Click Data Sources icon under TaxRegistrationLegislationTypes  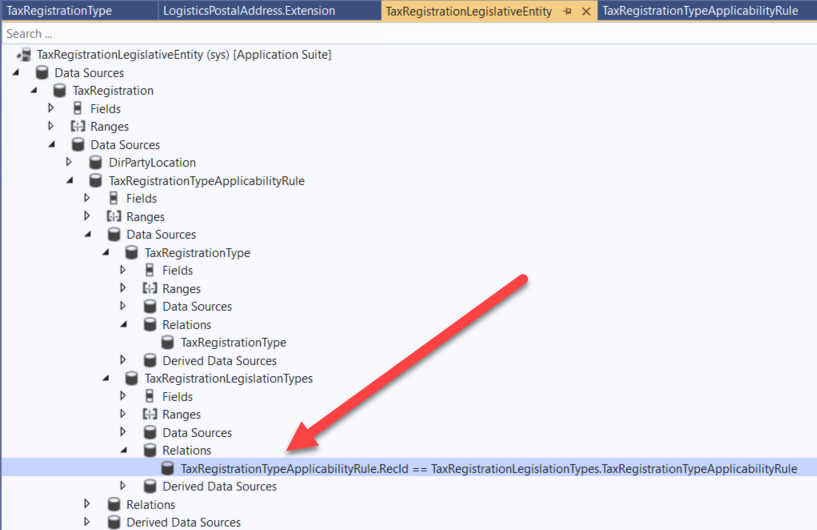[x=150, y=433]
